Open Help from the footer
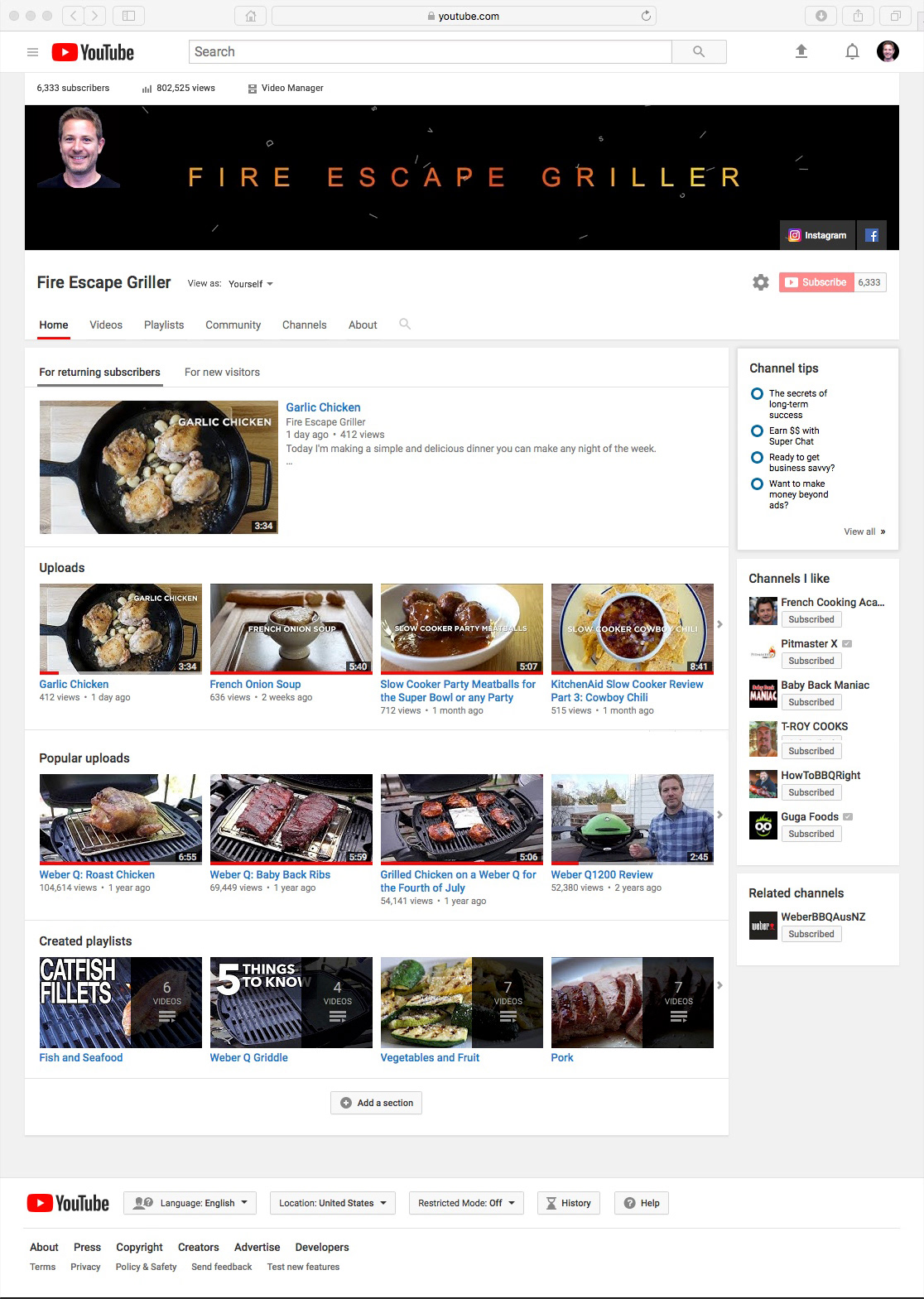924x1299 pixels. 642,1203
